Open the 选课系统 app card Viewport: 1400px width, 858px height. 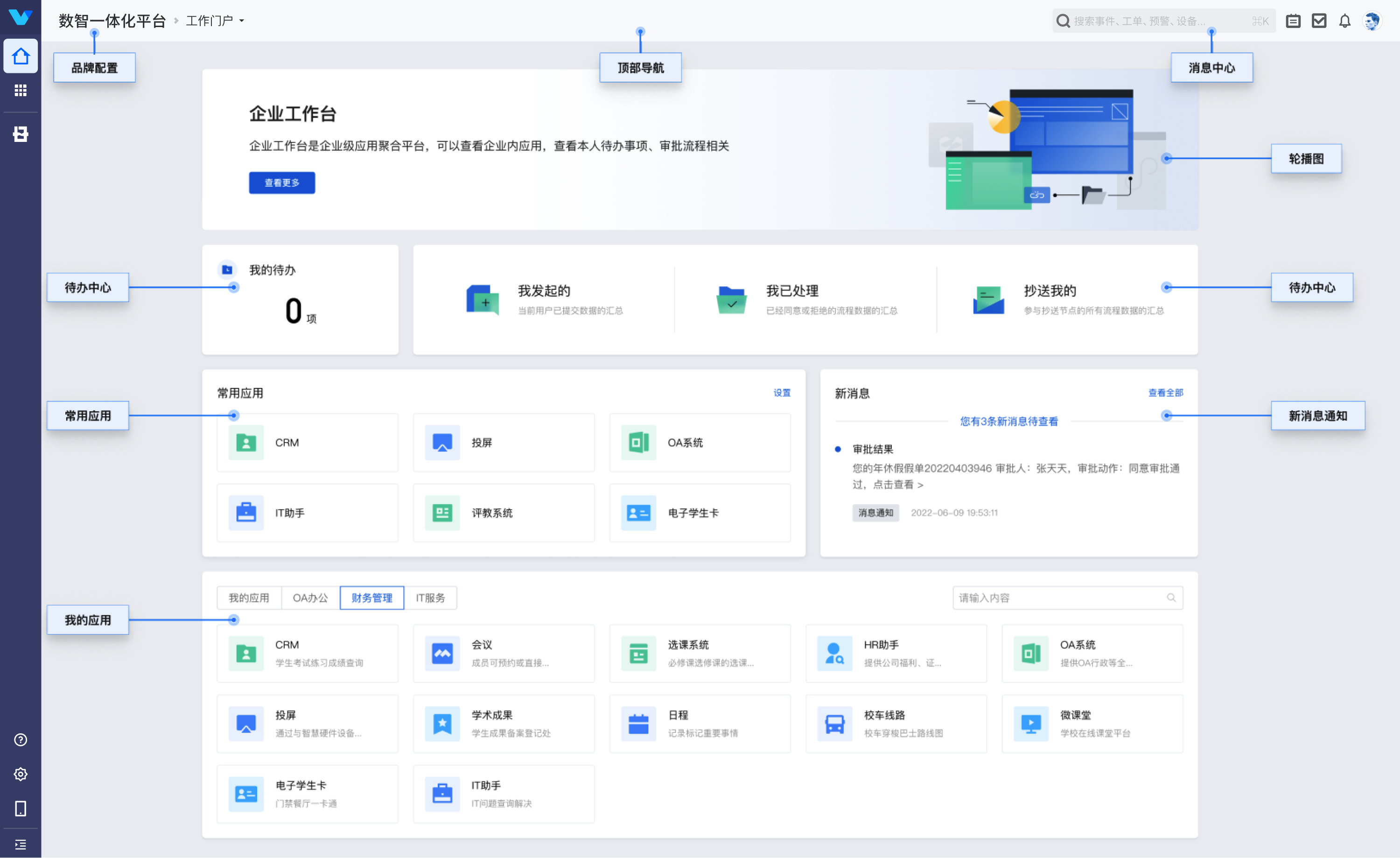[x=700, y=654]
